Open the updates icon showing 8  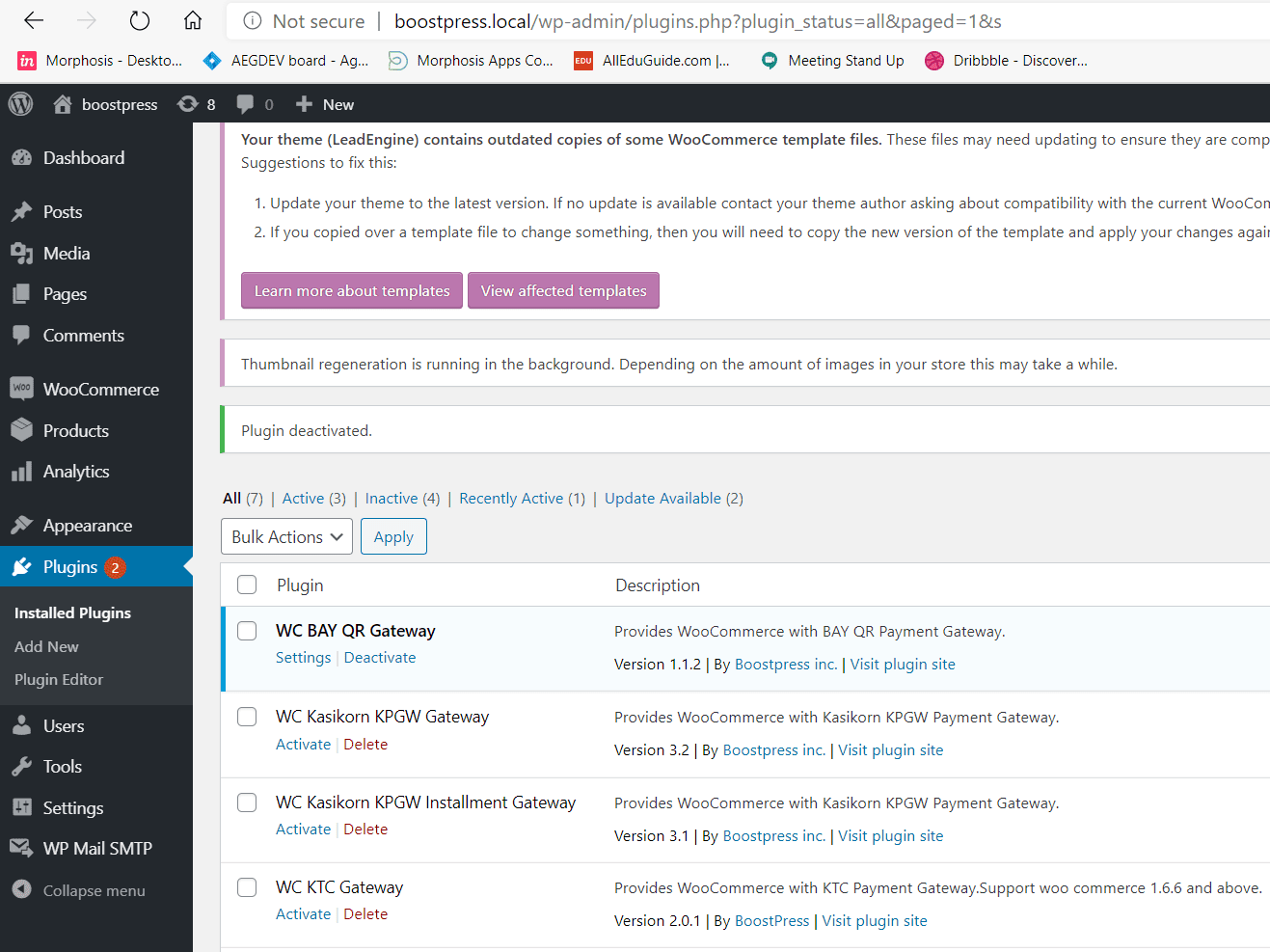click(197, 104)
